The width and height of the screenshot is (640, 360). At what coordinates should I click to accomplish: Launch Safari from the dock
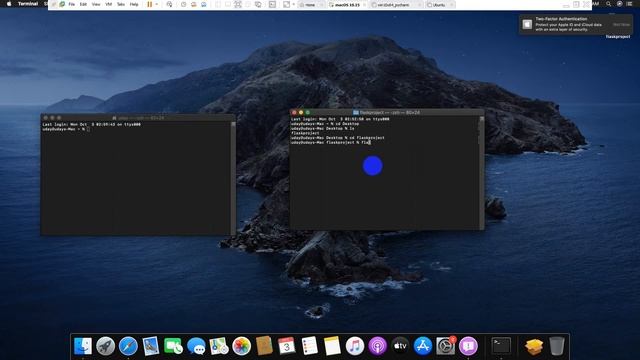coord(128,346)
